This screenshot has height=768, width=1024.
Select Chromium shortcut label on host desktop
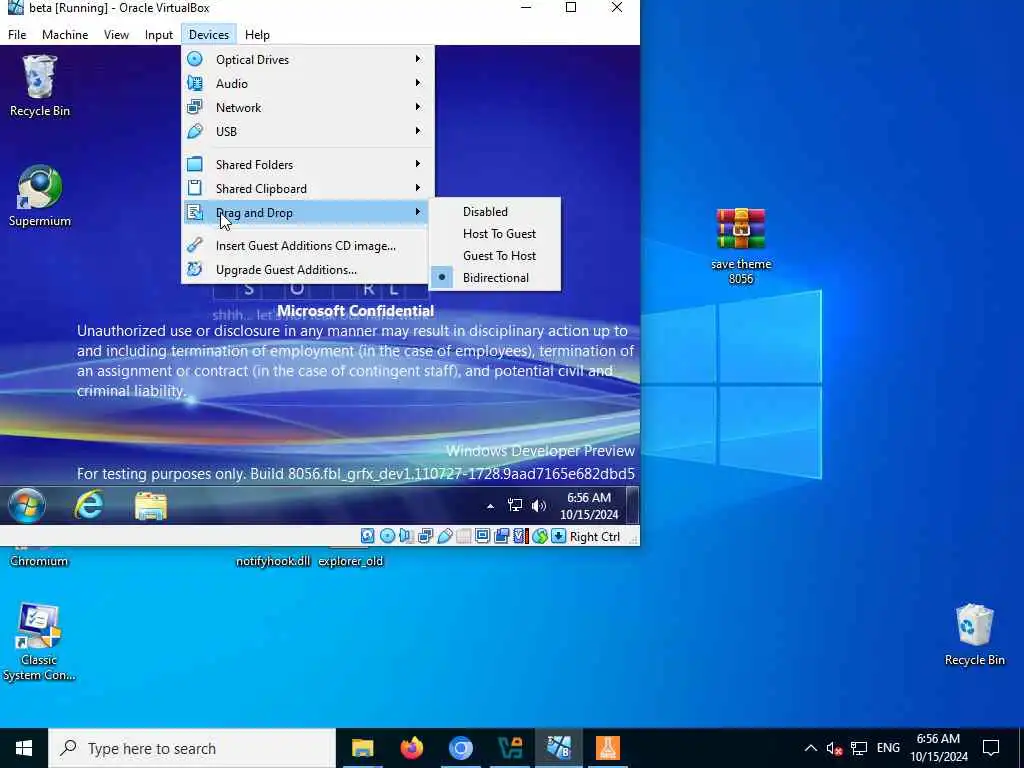coord(39,561)
